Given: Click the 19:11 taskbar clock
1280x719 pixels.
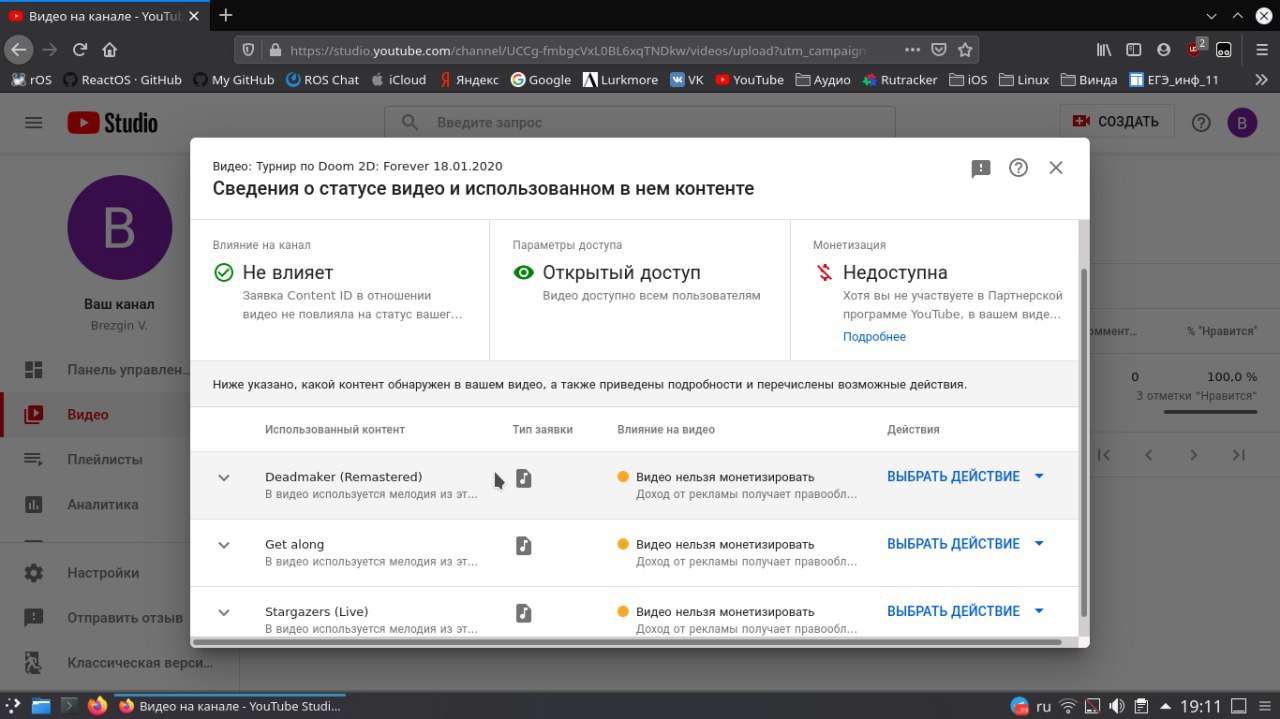Looking at the screenshot, I should pyautogui.click(x=1200, y=706).
